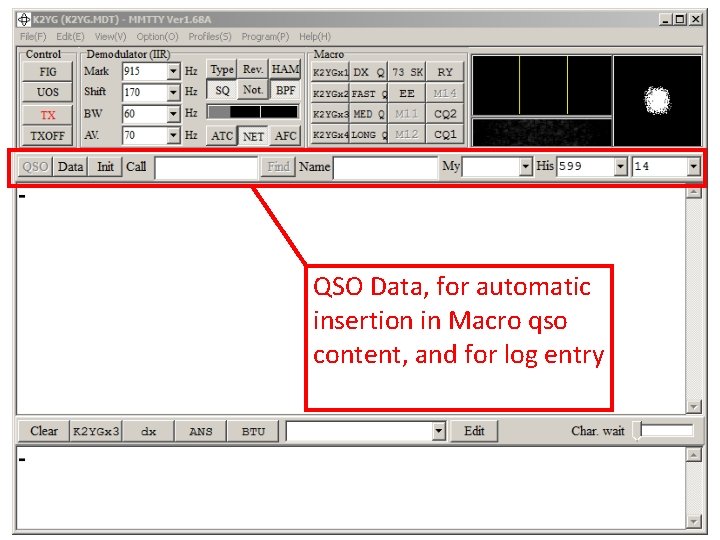This screenshot has width=720, height=540.
Task: Click the Init button
Action: (105, 167)
